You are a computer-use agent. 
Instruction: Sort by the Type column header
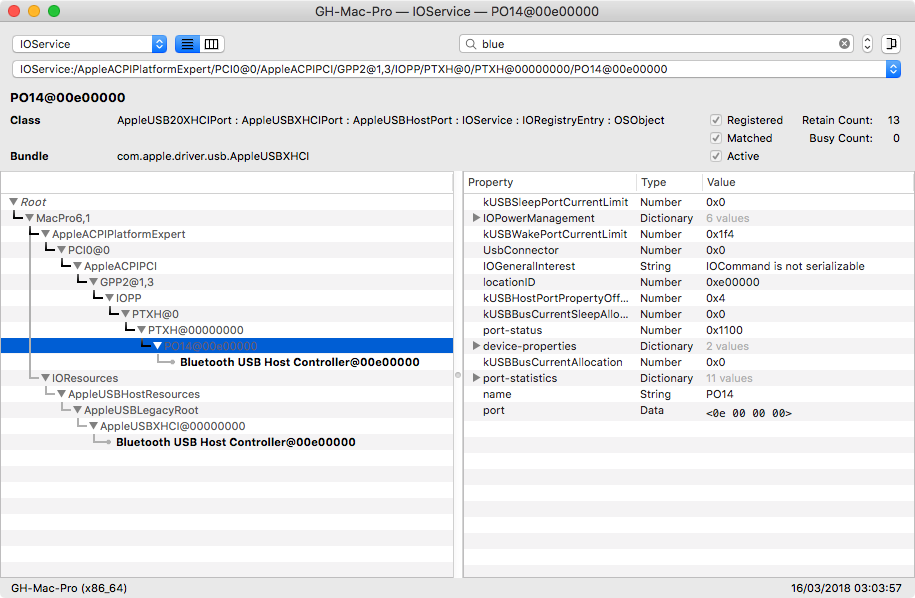669,182
